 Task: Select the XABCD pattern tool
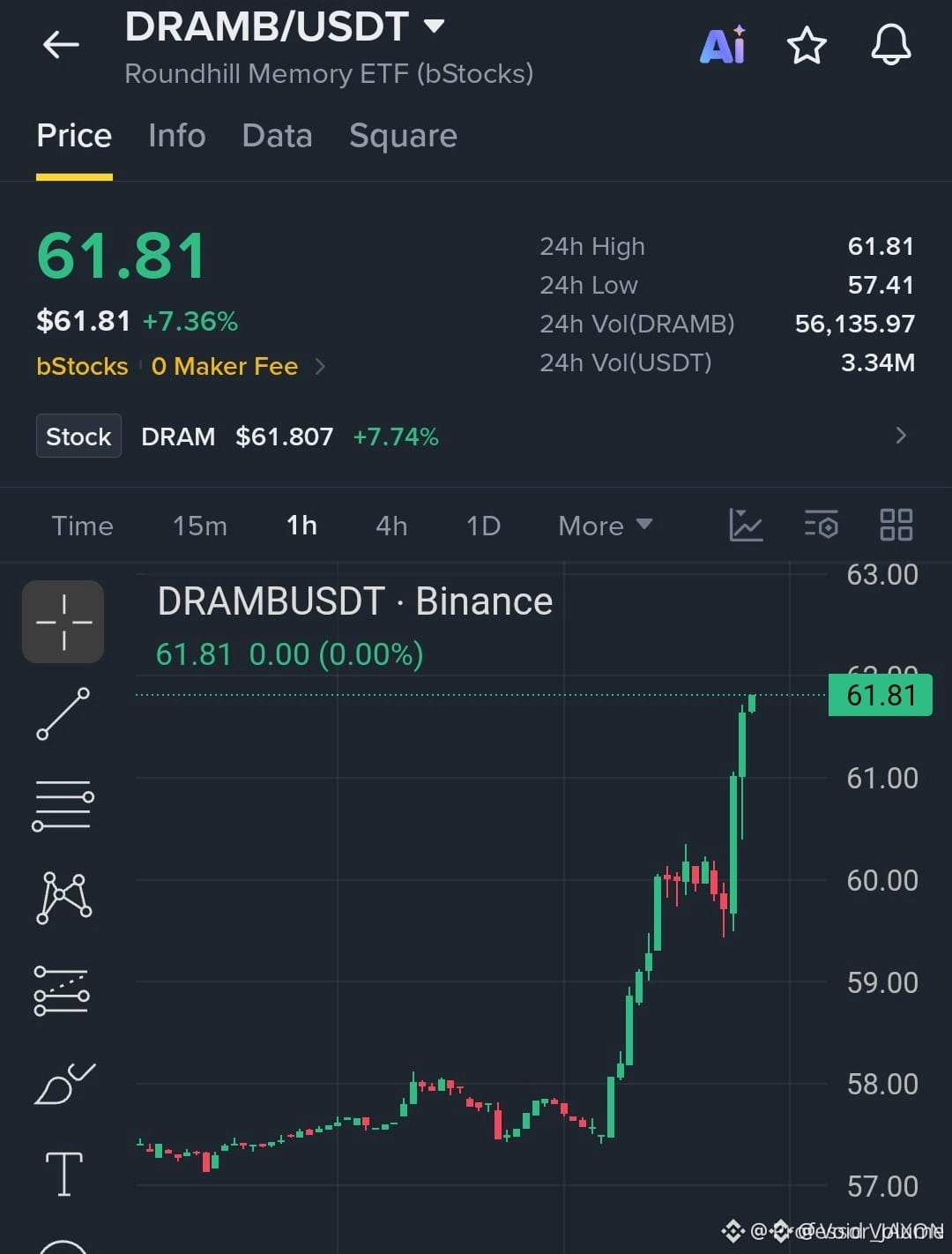63,898
